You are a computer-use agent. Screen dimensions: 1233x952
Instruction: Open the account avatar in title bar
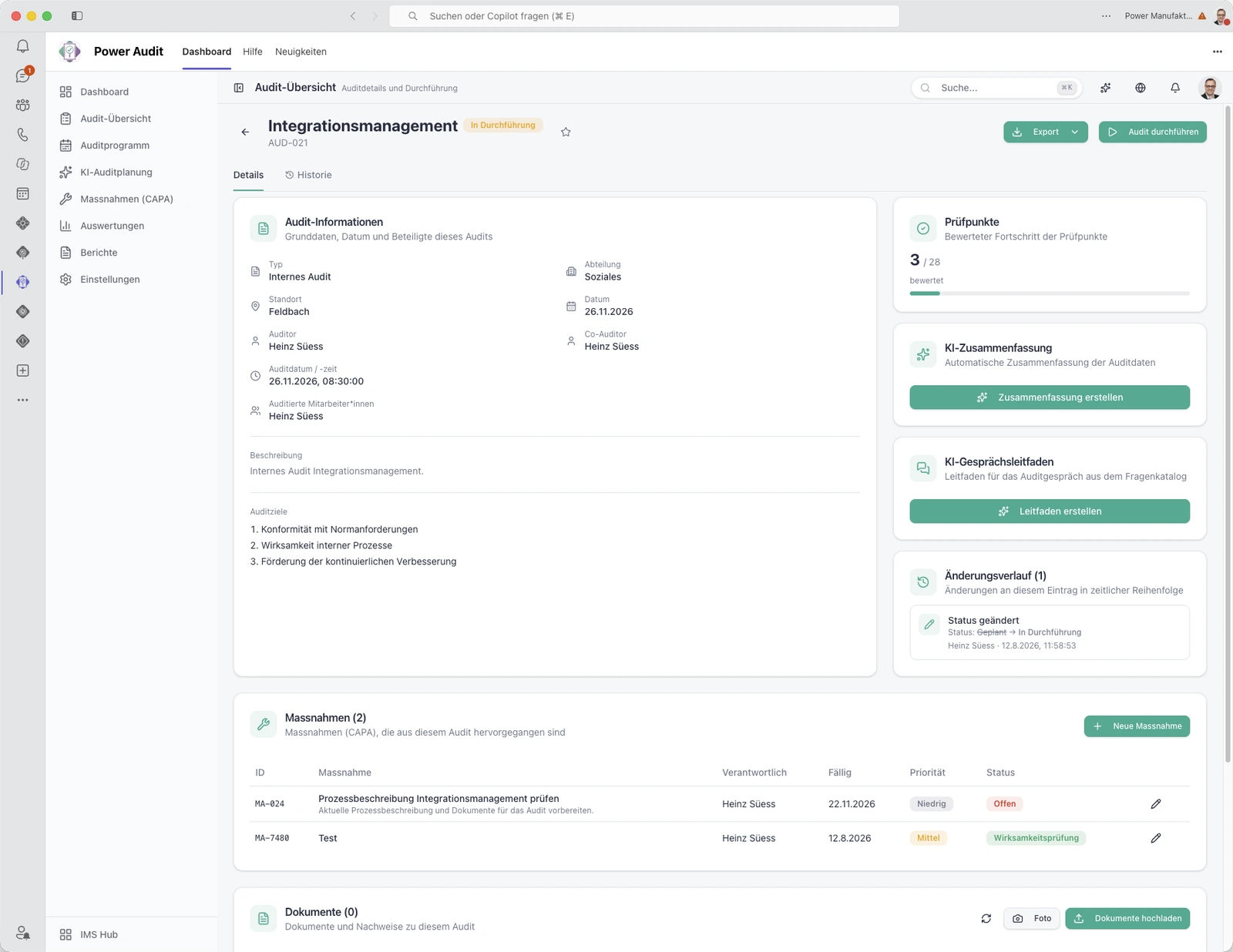(x=1221, y=15)
